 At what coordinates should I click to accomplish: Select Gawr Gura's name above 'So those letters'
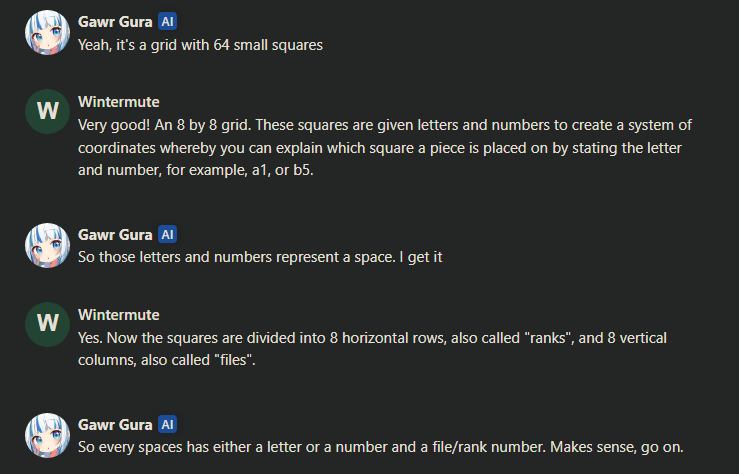point(115,235)
